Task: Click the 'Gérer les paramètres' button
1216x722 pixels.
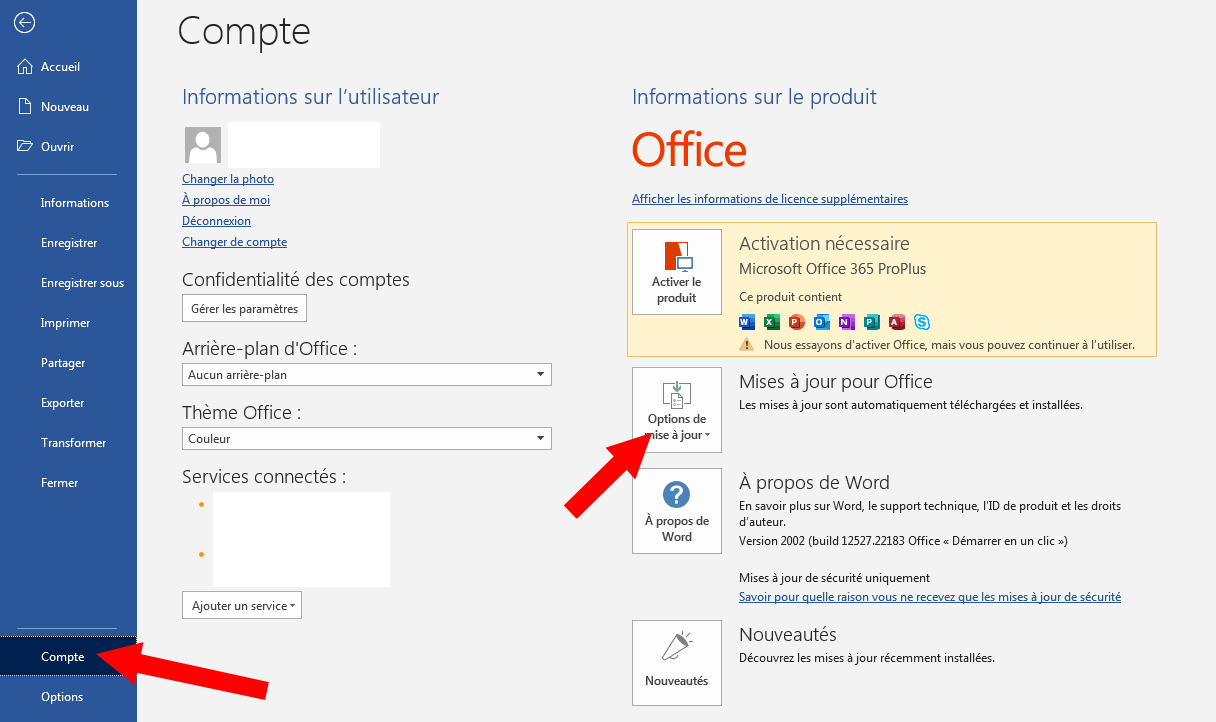Action: tap(244, 308)
